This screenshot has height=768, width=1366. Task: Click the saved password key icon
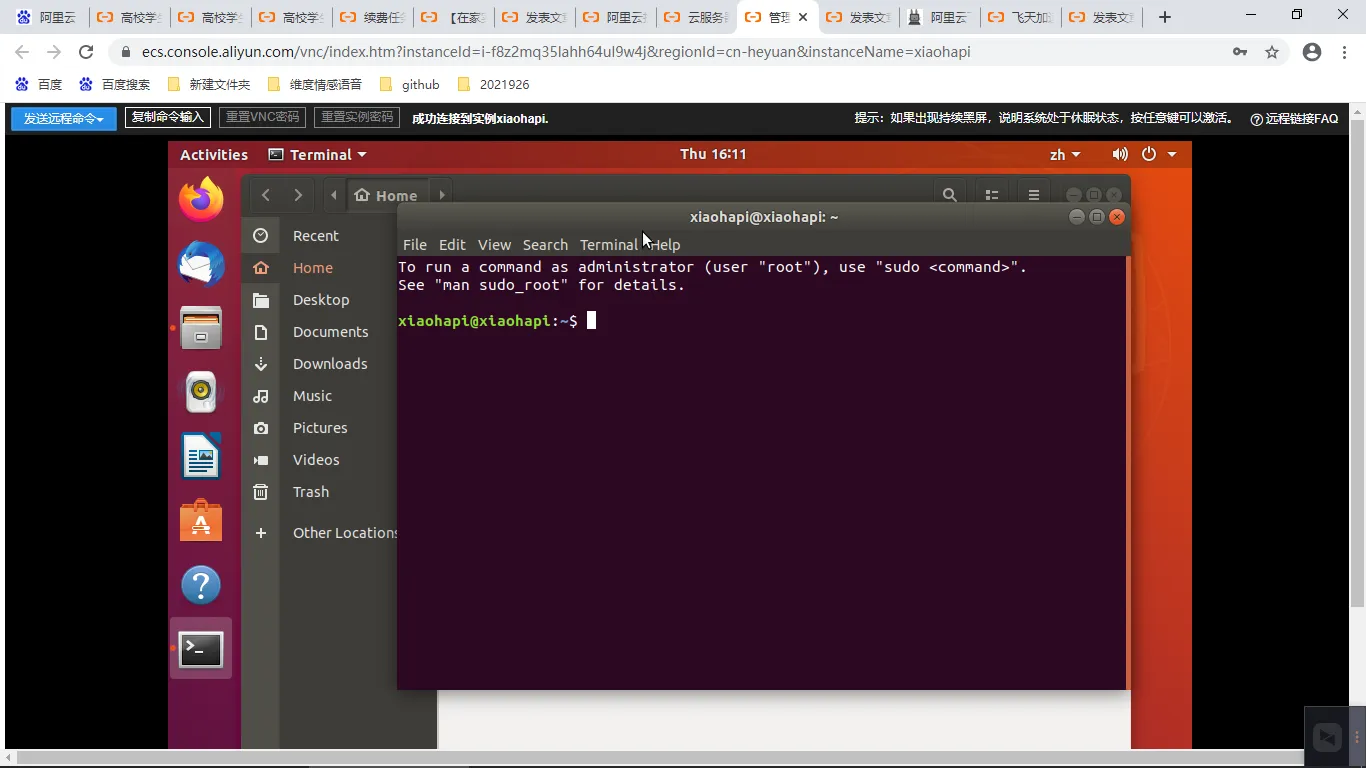[x=1240, y=52]
